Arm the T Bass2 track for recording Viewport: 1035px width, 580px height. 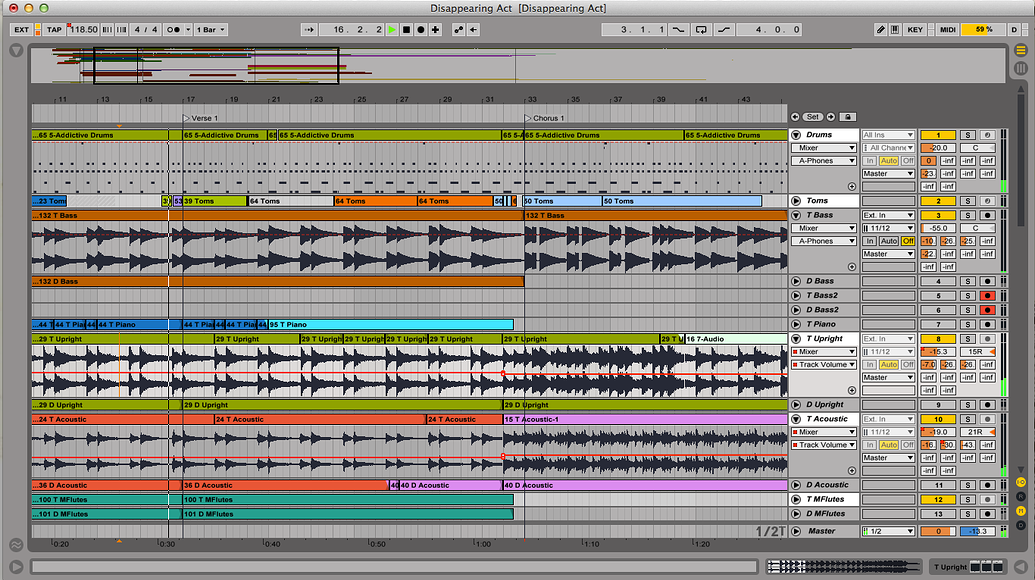point(988,296)
